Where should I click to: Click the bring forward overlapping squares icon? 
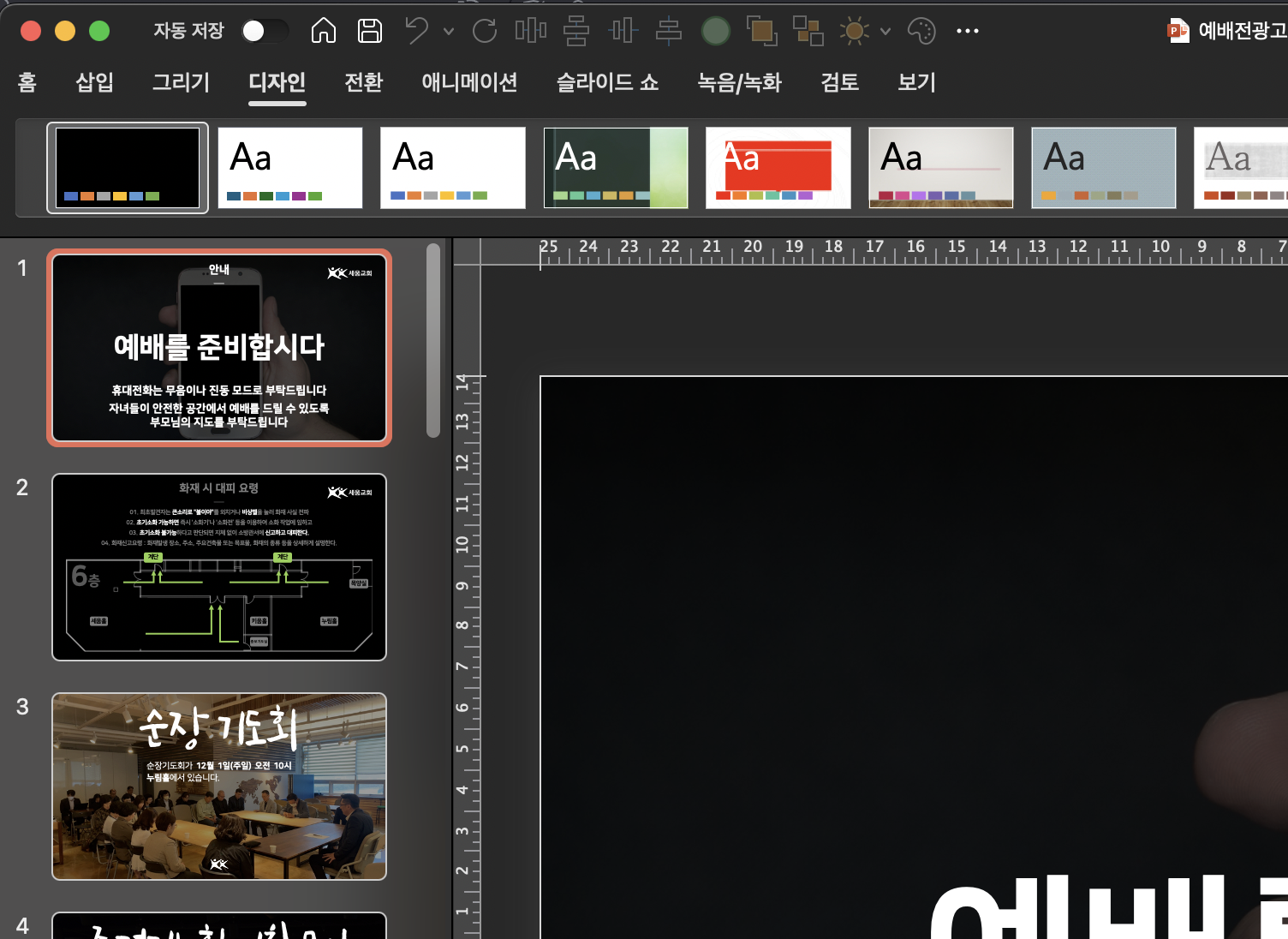[762, 31]
